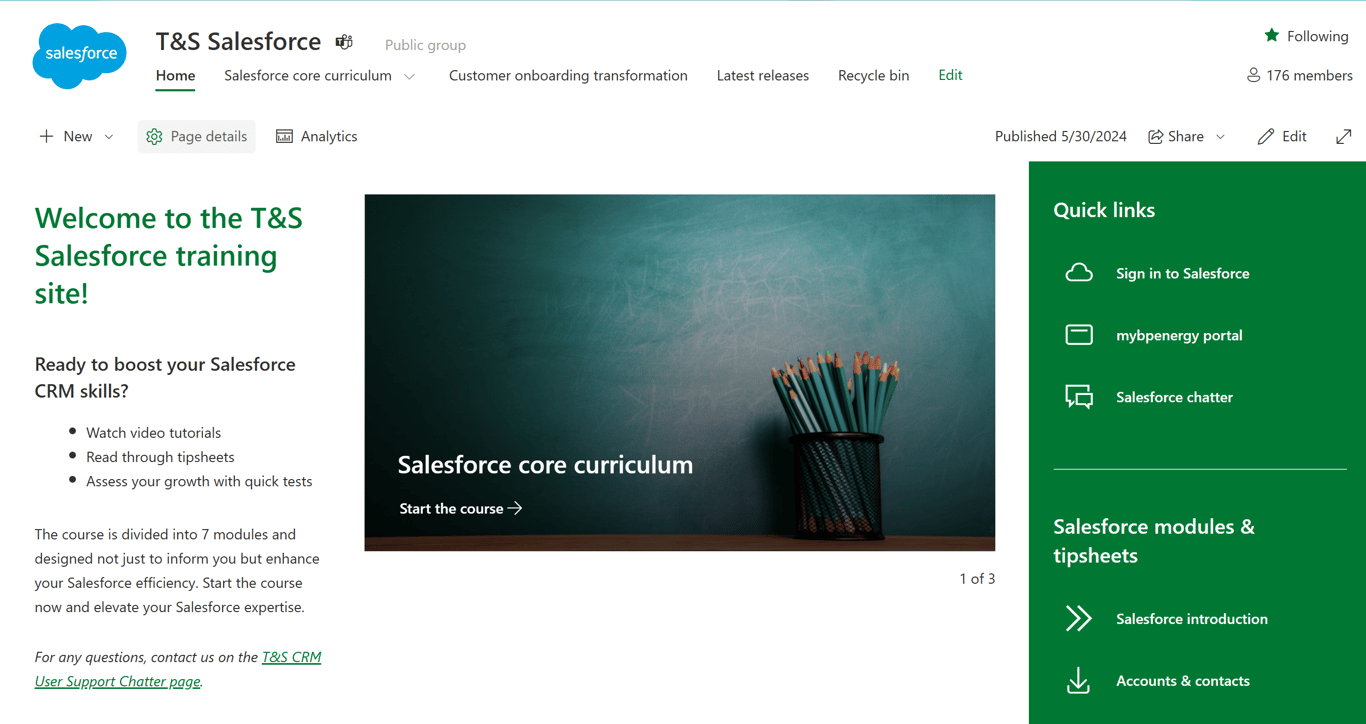Click the card icon beside mybpenergy portal
1366x724 pixels.
pyautogui.click(x=1079, y=335)
